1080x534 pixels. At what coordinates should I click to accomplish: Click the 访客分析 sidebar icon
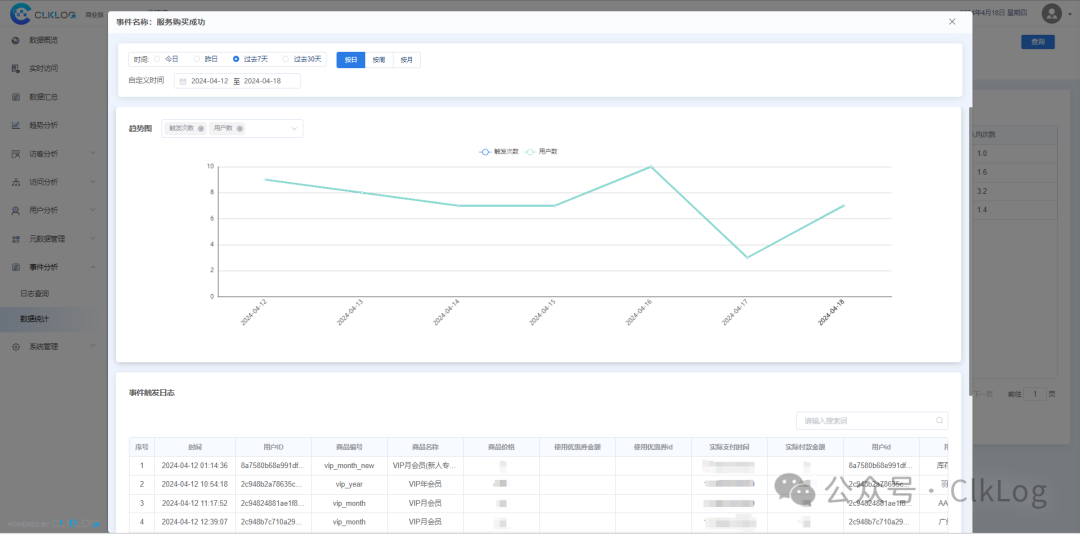16,154
